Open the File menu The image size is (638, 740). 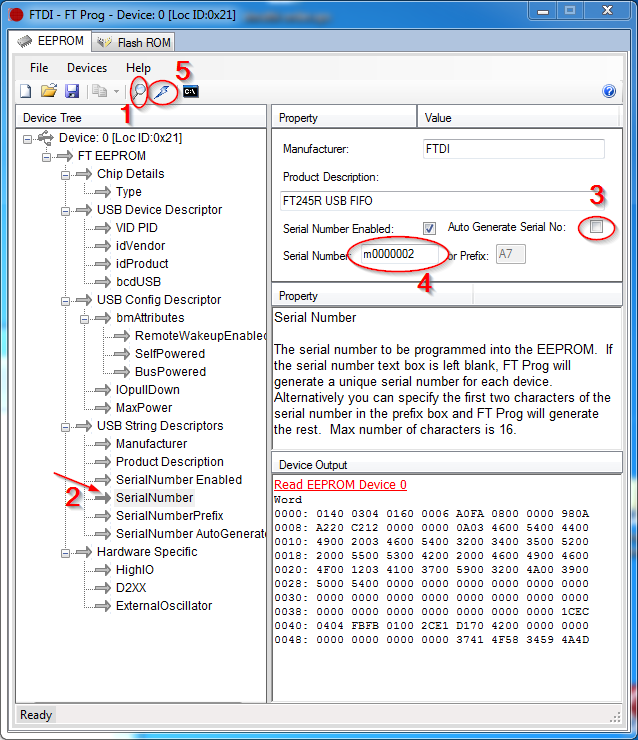point(39,68)
